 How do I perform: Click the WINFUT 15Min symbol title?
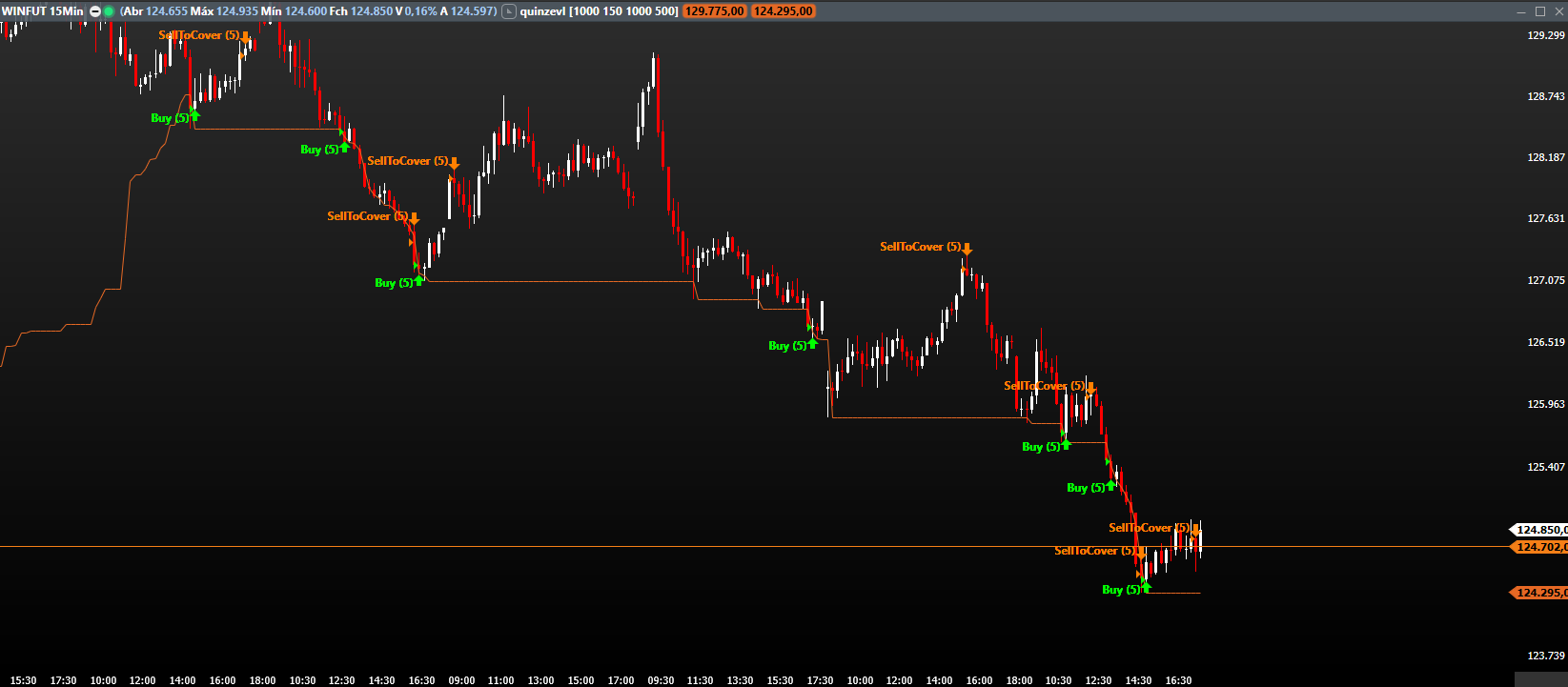pos(42,11)
